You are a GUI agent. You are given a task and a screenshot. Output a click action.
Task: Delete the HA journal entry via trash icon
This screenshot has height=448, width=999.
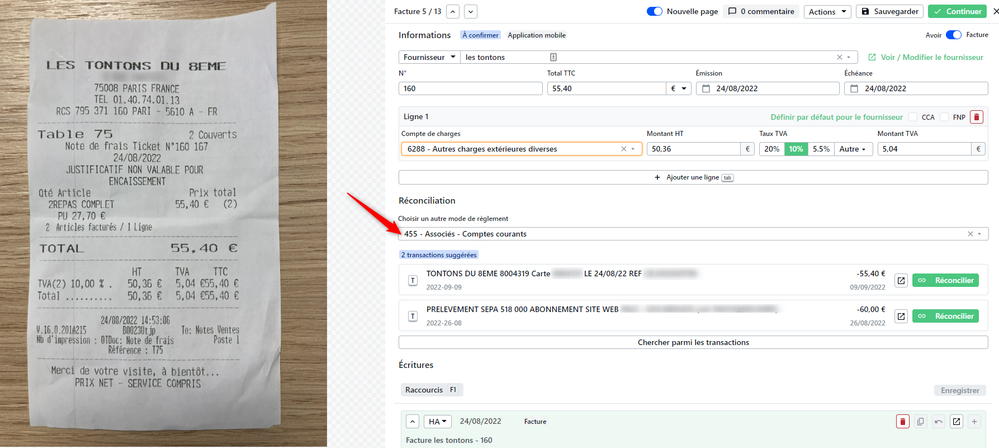point(903,422)
